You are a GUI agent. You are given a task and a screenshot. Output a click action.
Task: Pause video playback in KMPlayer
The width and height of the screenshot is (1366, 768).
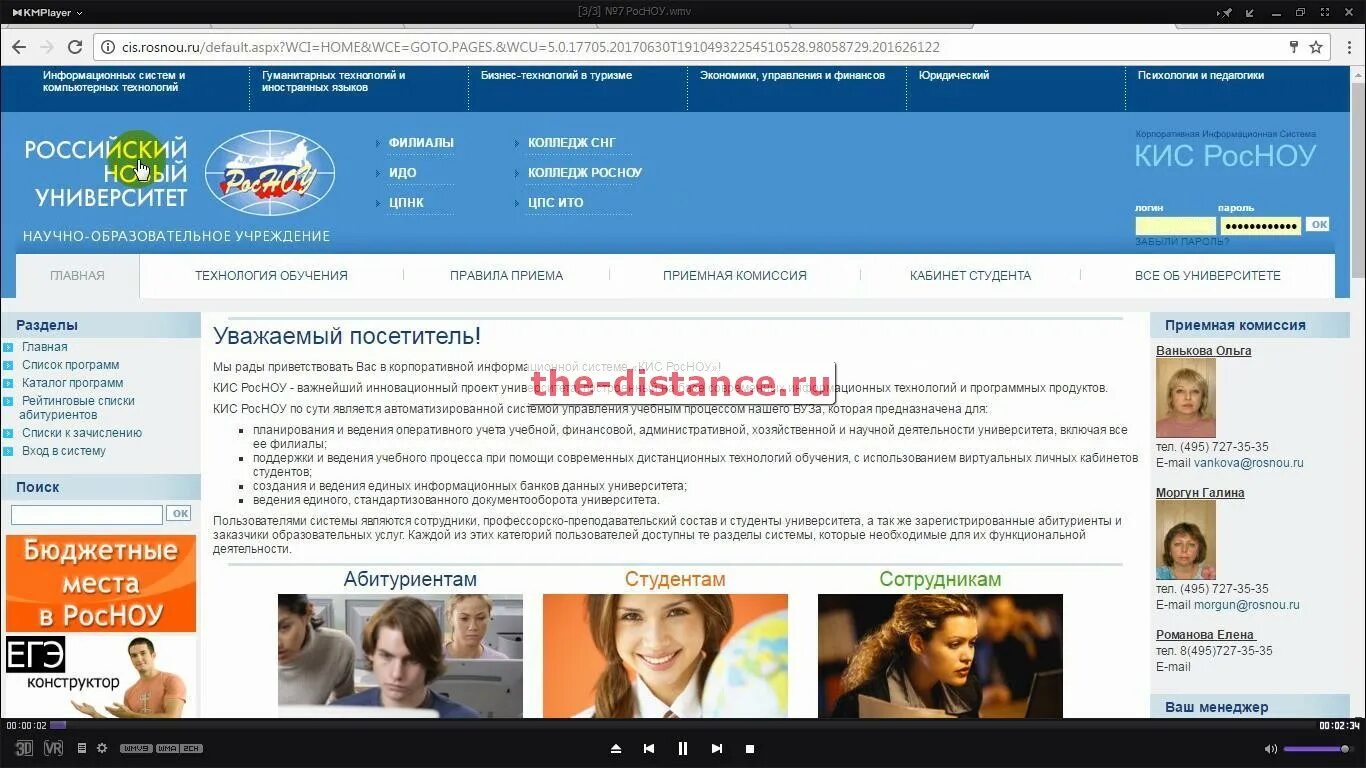tap(683, 748)
